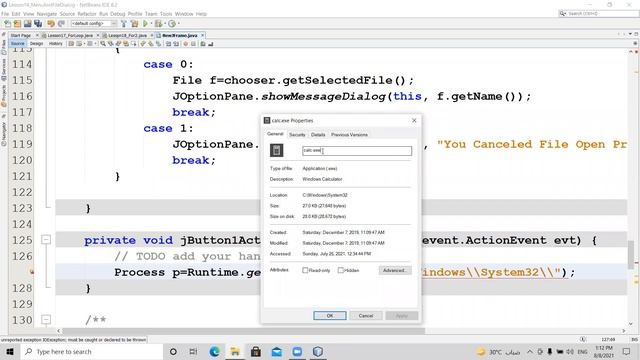The image size is (640, 360).
Task: Run the project with green play icon
Action: click(x=145, y=24)
